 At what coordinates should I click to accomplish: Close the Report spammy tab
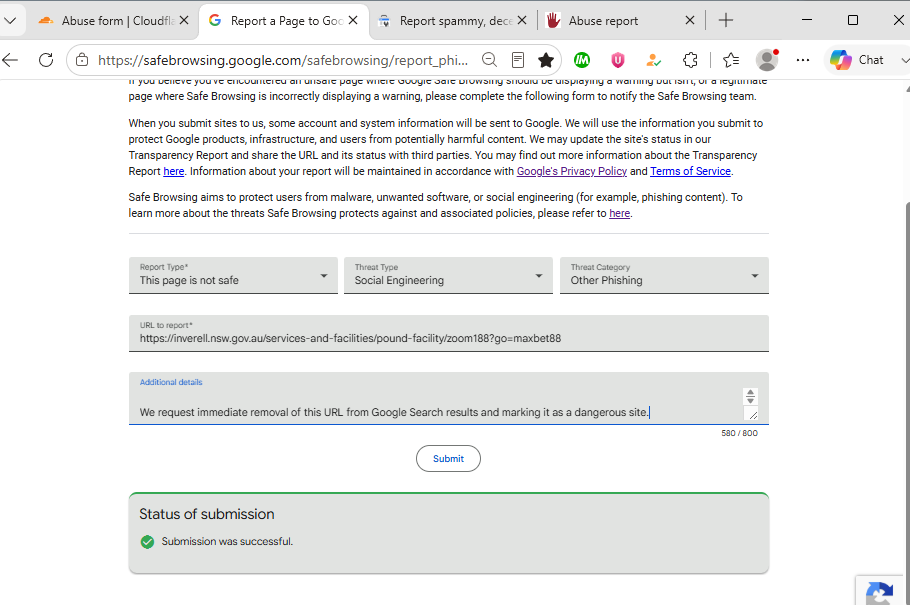522,20
